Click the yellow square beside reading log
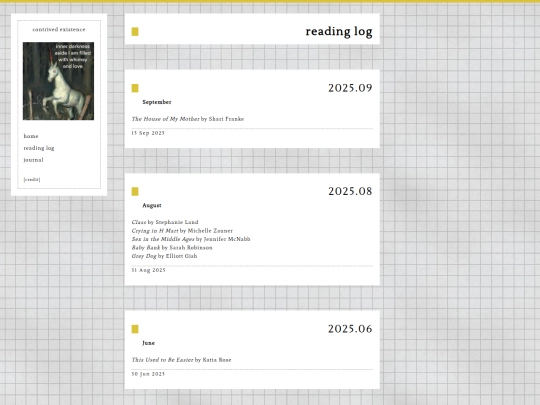 (x=135, y=32)
